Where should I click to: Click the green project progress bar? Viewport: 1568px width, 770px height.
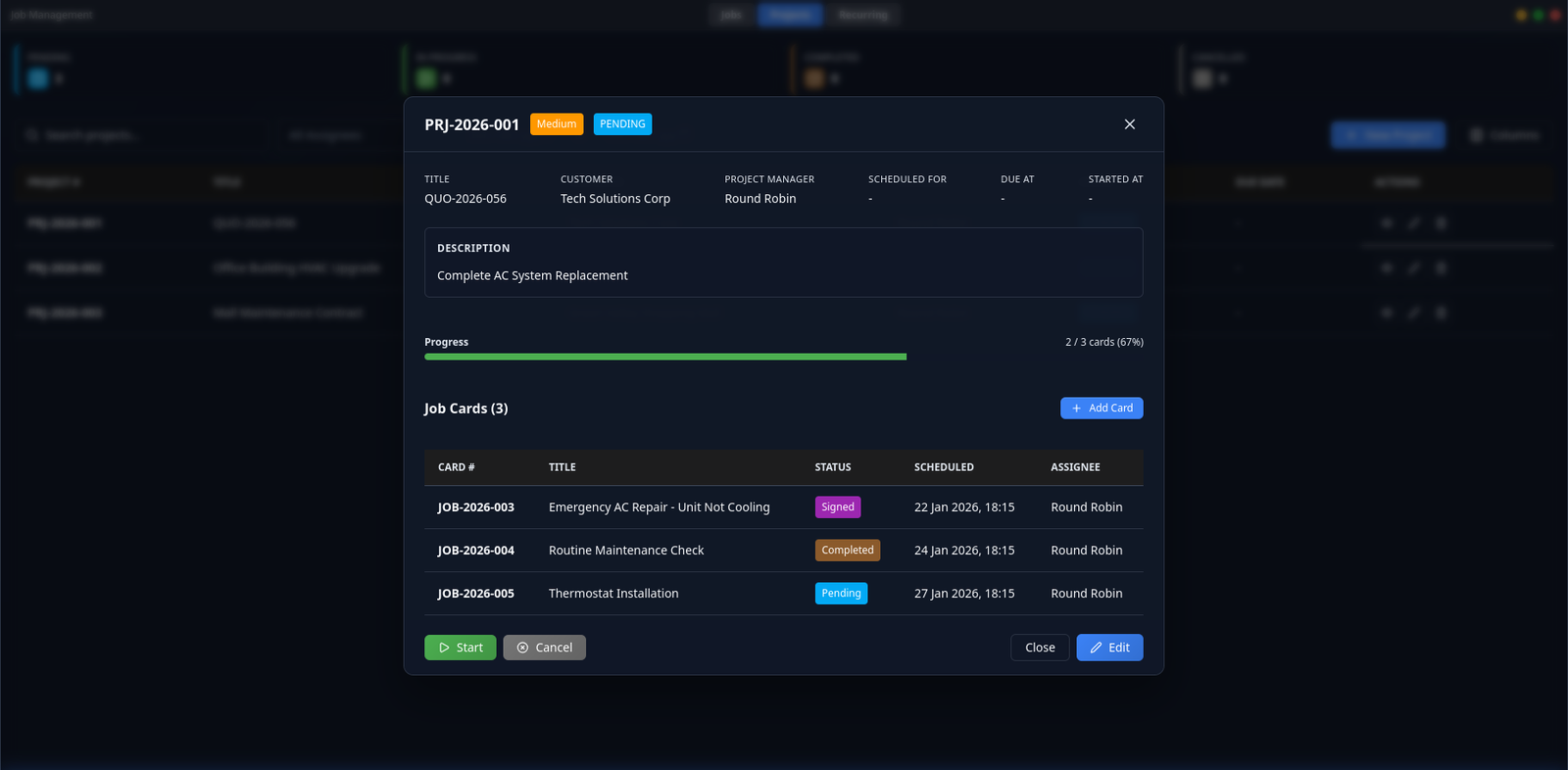664,357
